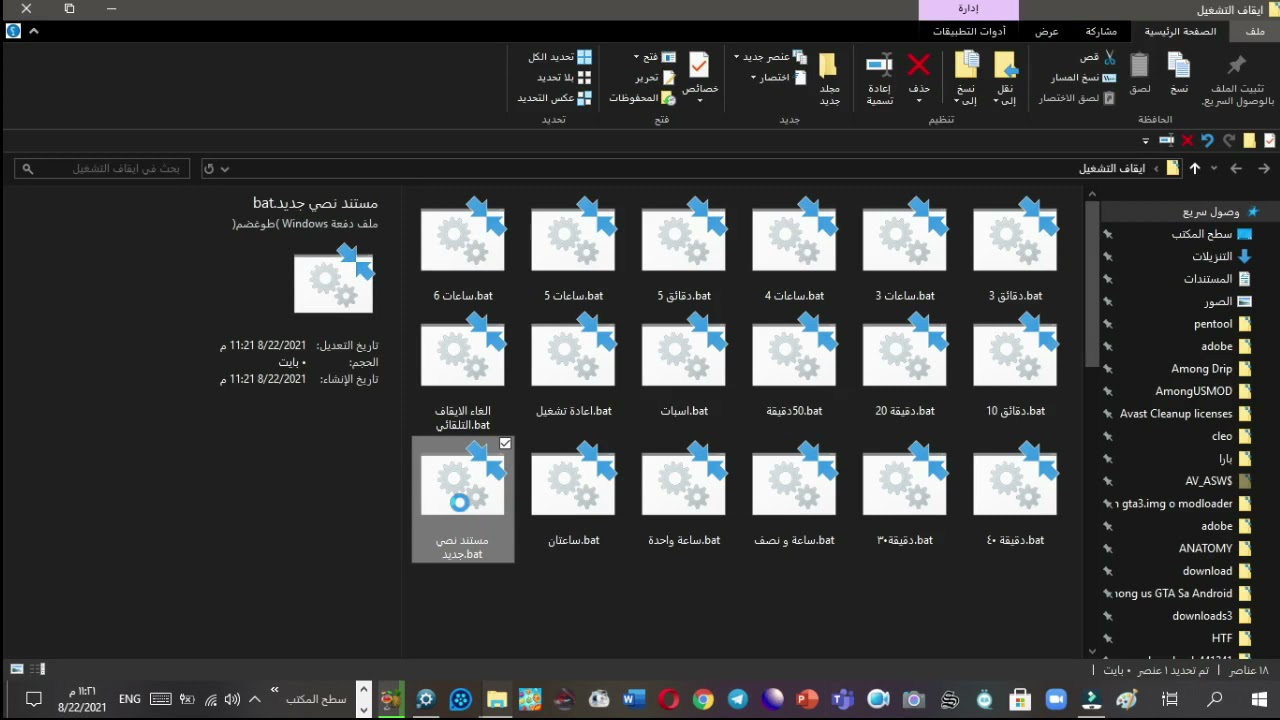Switch to Home (الصفحة الرئيسية) tab

pos(1181,32)
